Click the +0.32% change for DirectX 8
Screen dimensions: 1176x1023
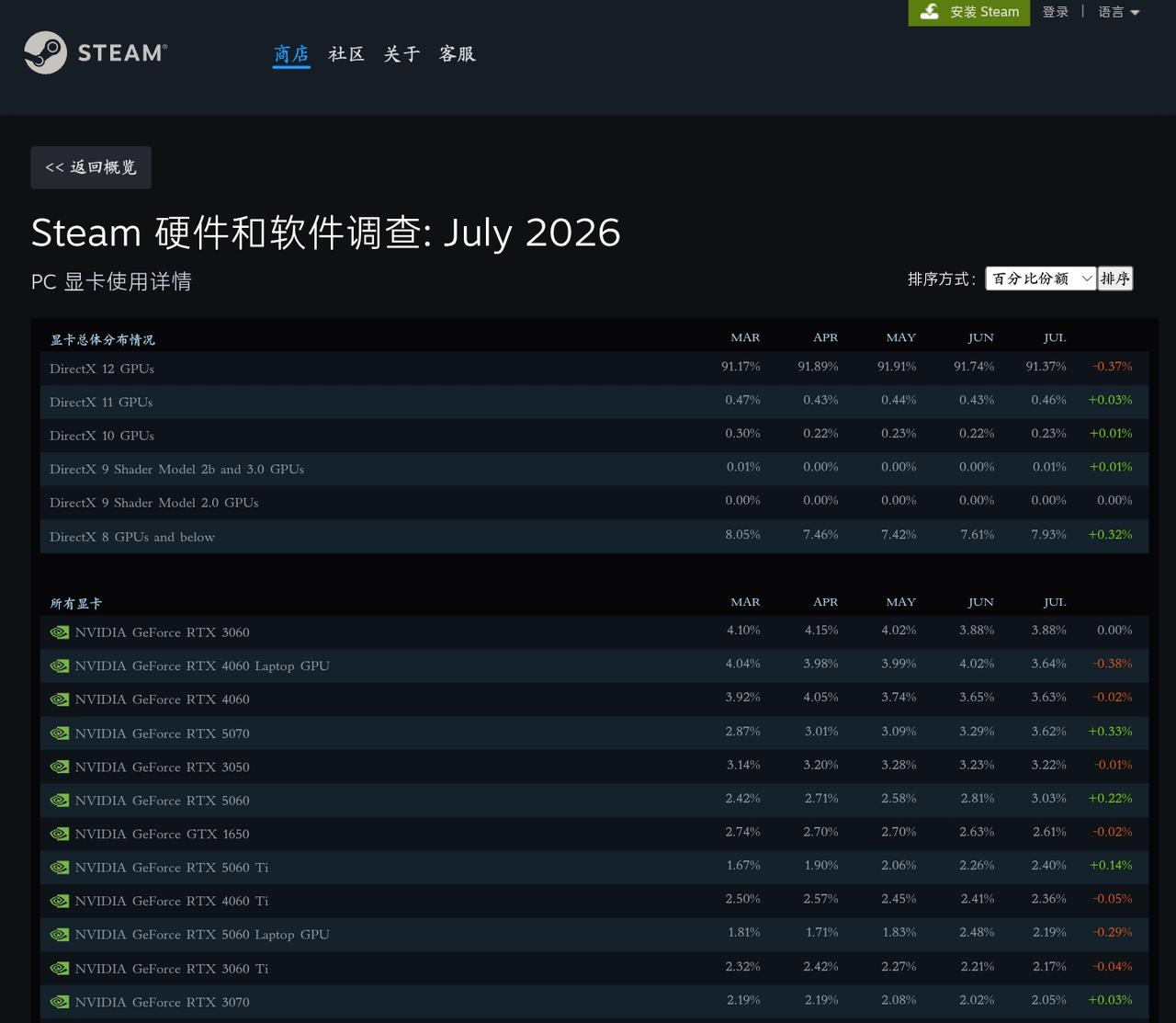click(x=1110, y=534)
